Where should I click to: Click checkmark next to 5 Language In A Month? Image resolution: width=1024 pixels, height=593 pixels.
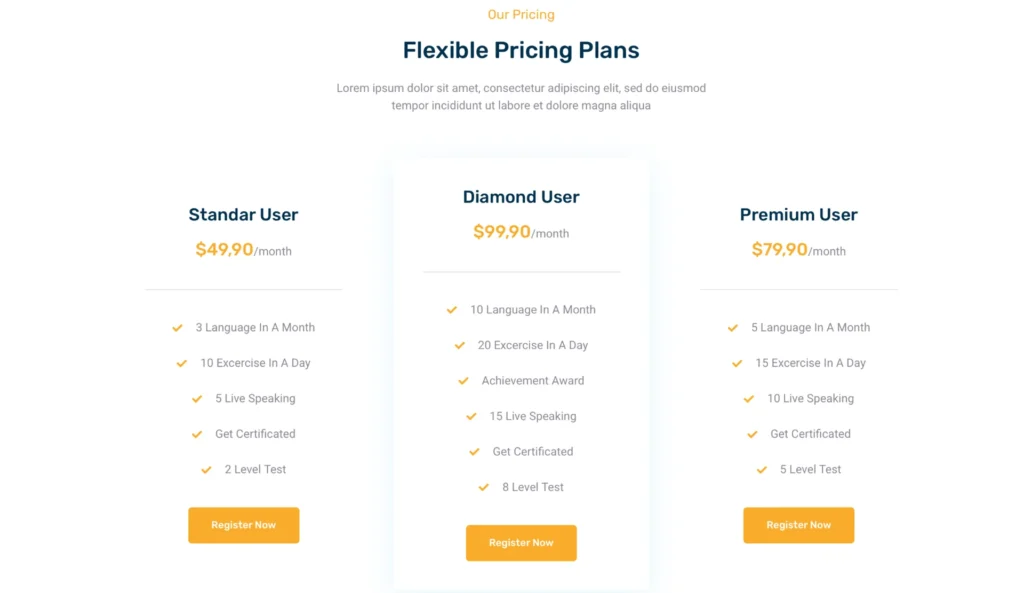coord(733,328)
